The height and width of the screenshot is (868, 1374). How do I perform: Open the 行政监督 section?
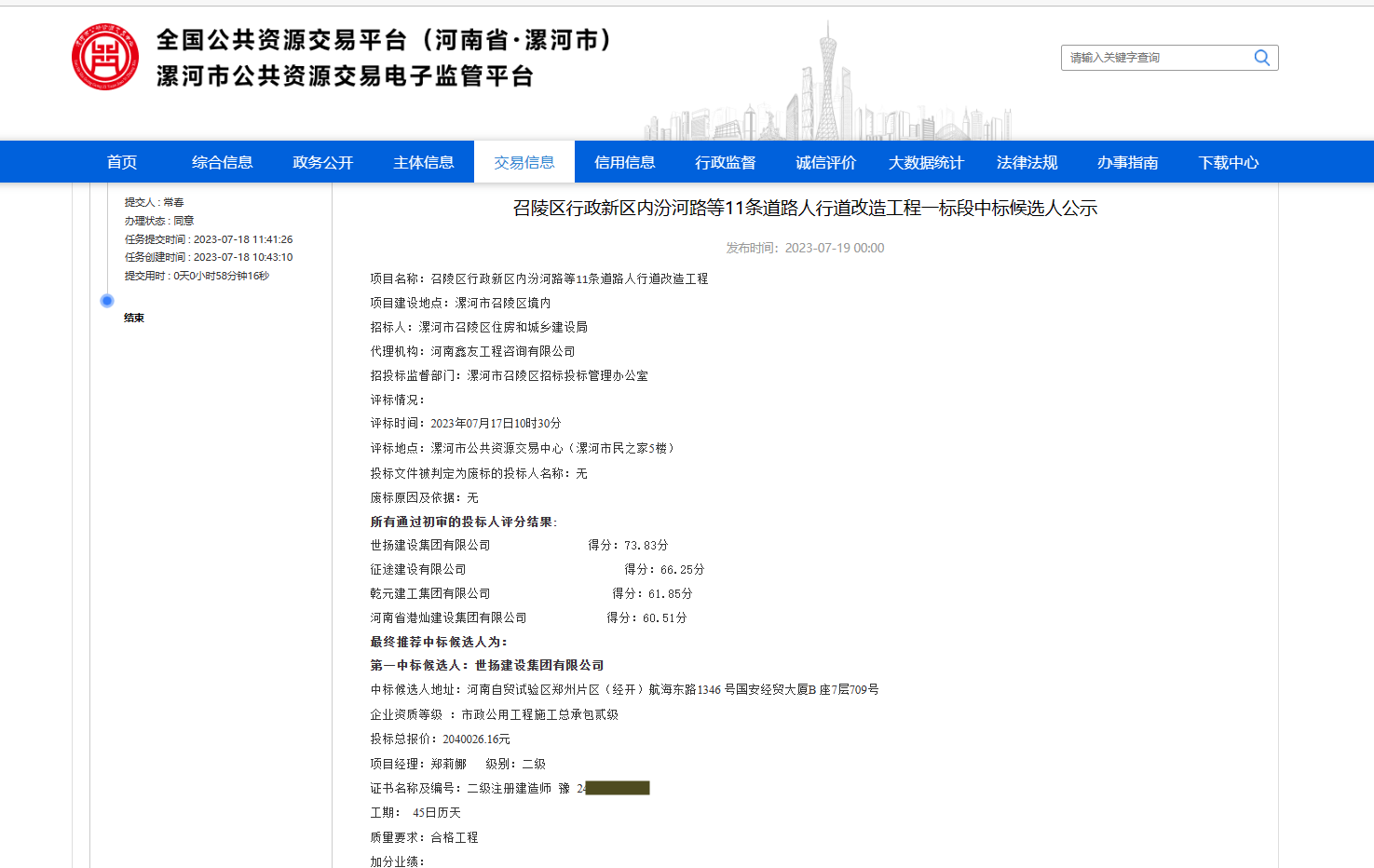coord(726,161)
